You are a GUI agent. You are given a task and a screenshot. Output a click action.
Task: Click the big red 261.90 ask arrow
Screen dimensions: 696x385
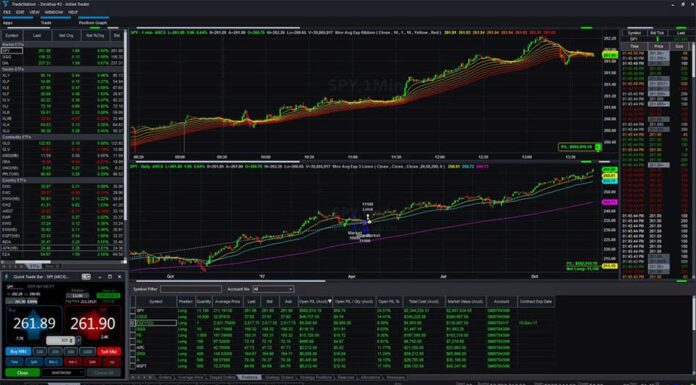coord(93,323)
